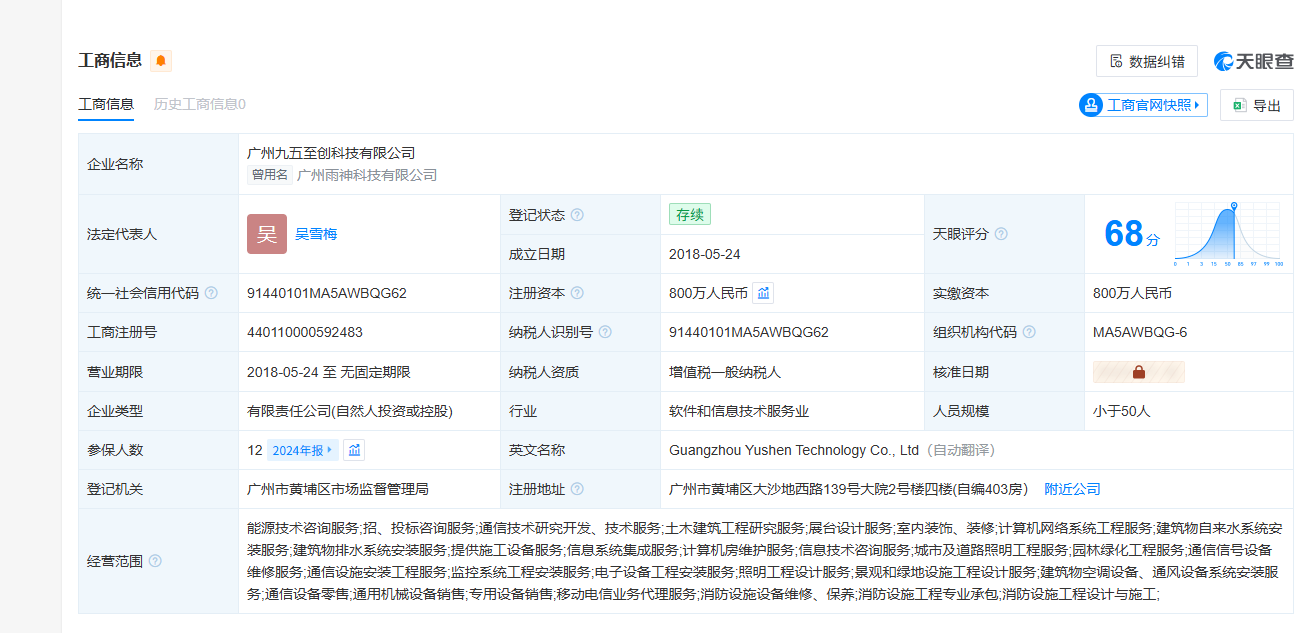This screenshot has height=633, width=1310.
Task: Click help icon beside 组织机构代码
Action: click(1029, 332)
